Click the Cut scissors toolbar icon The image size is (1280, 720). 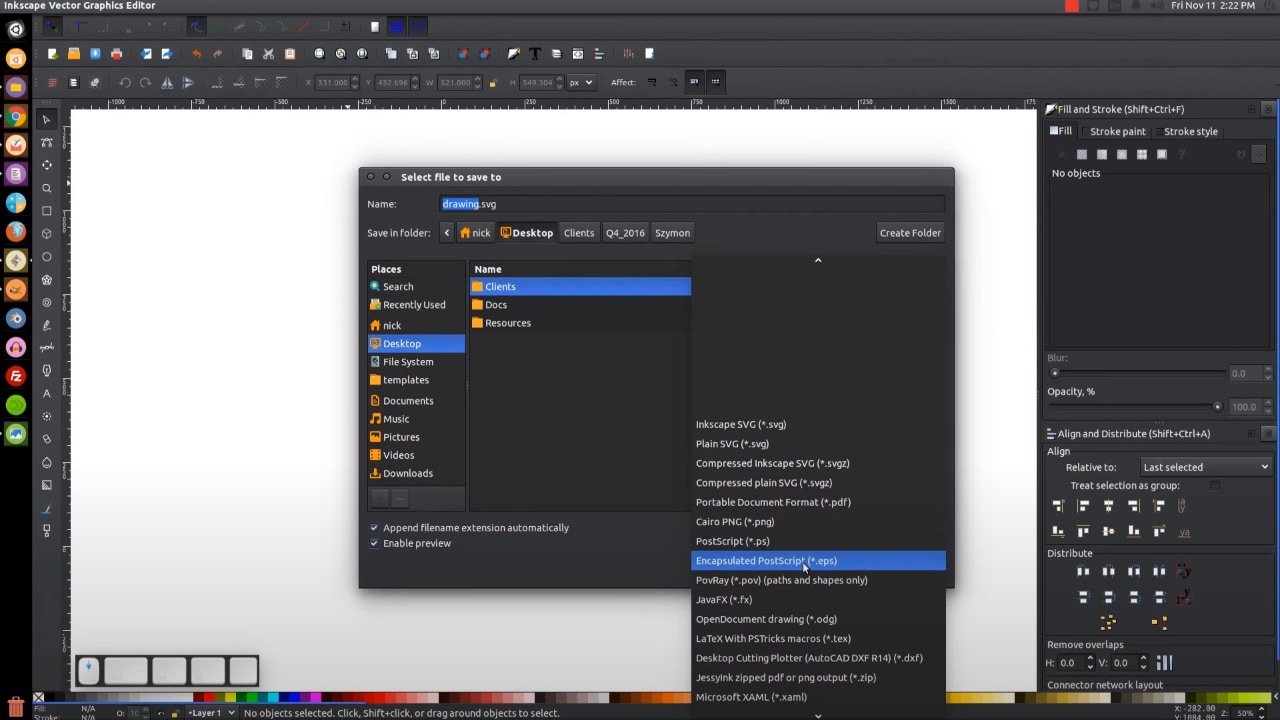tap(268, 54)
